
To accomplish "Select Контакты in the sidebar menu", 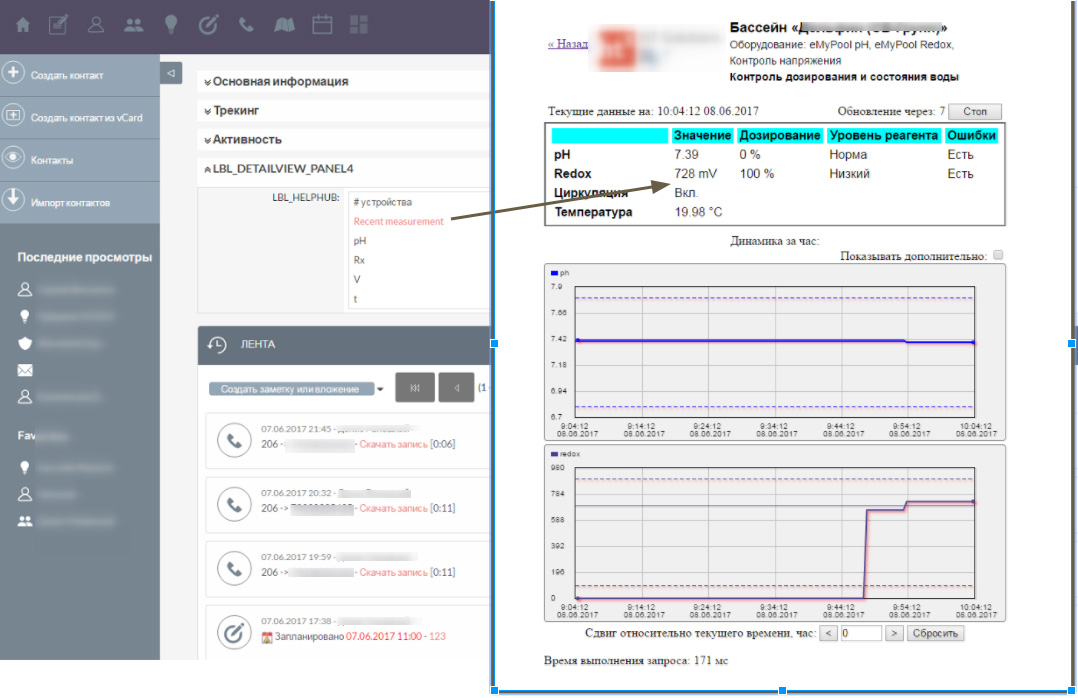I will pos(52,160).
